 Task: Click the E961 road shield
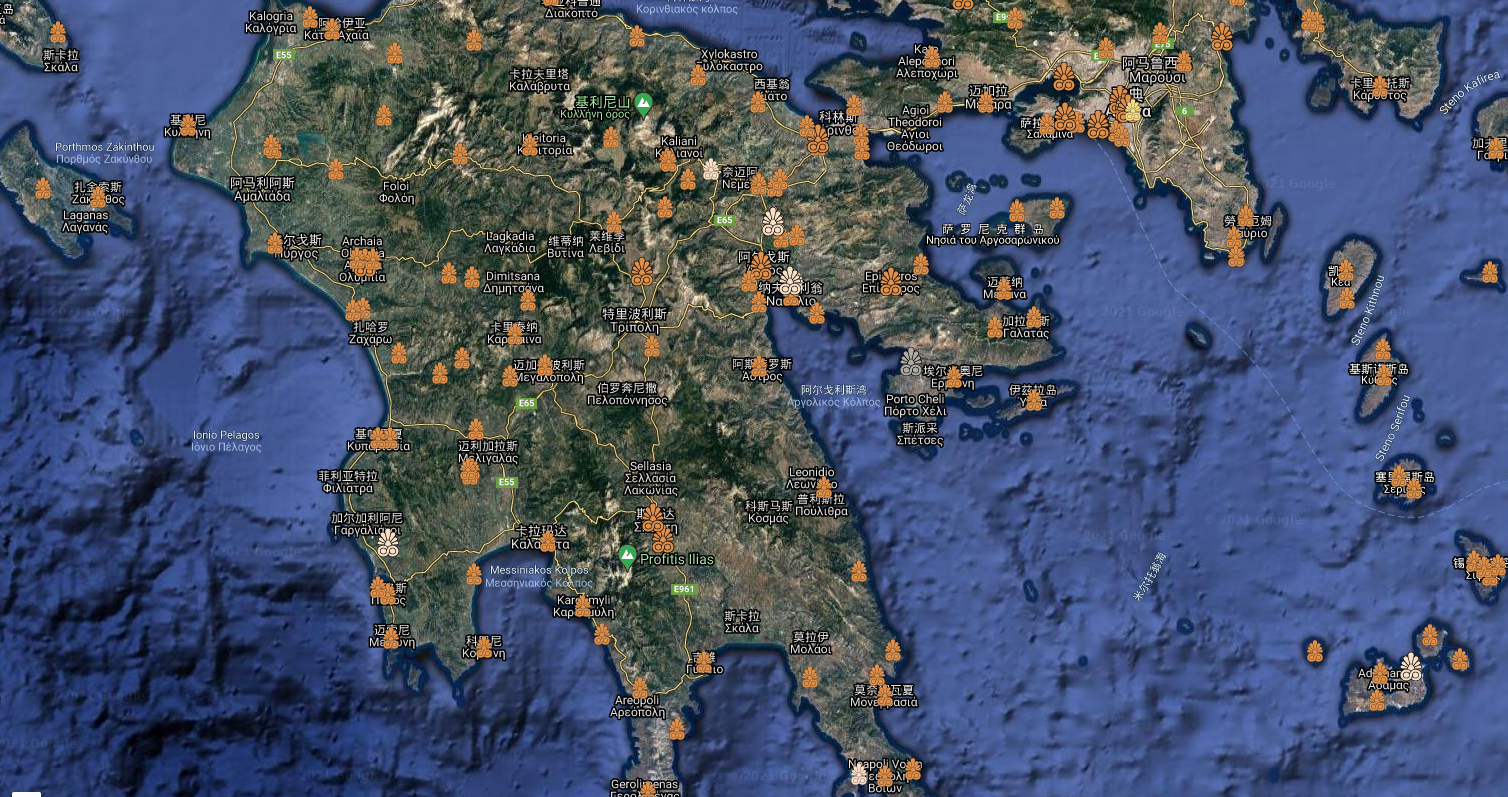click(x=684, y=590)
